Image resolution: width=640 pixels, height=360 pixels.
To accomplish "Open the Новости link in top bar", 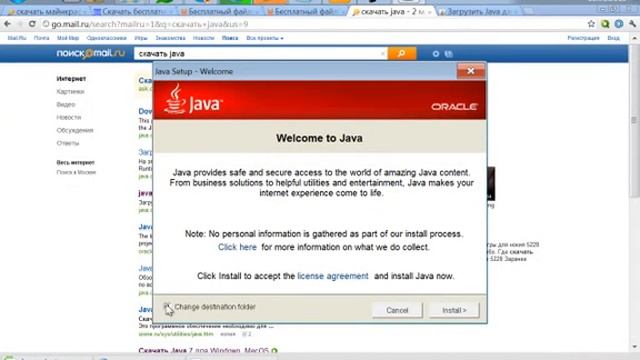I will [203, 38].
